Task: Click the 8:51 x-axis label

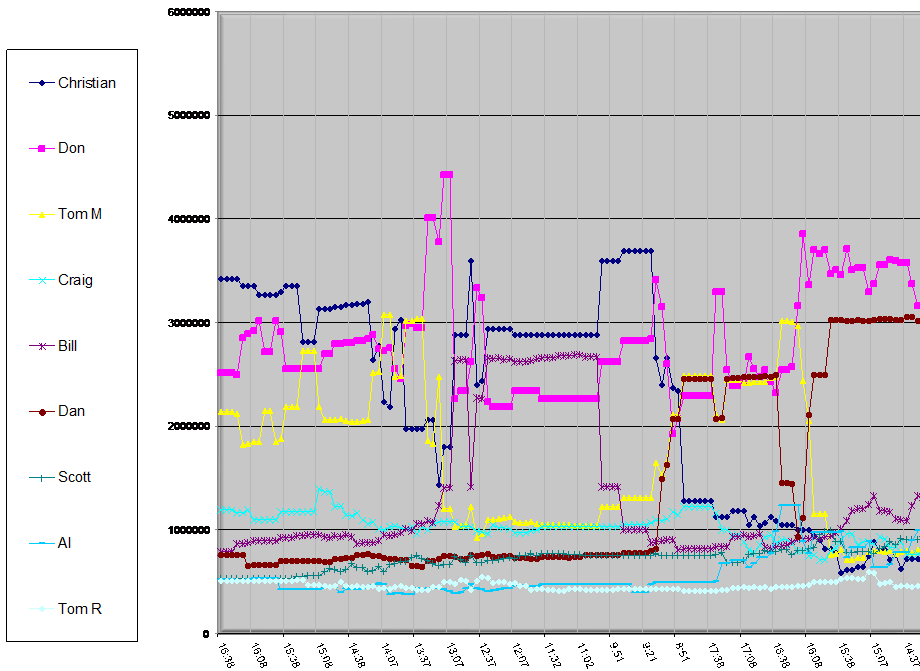Action: point(682,653)
